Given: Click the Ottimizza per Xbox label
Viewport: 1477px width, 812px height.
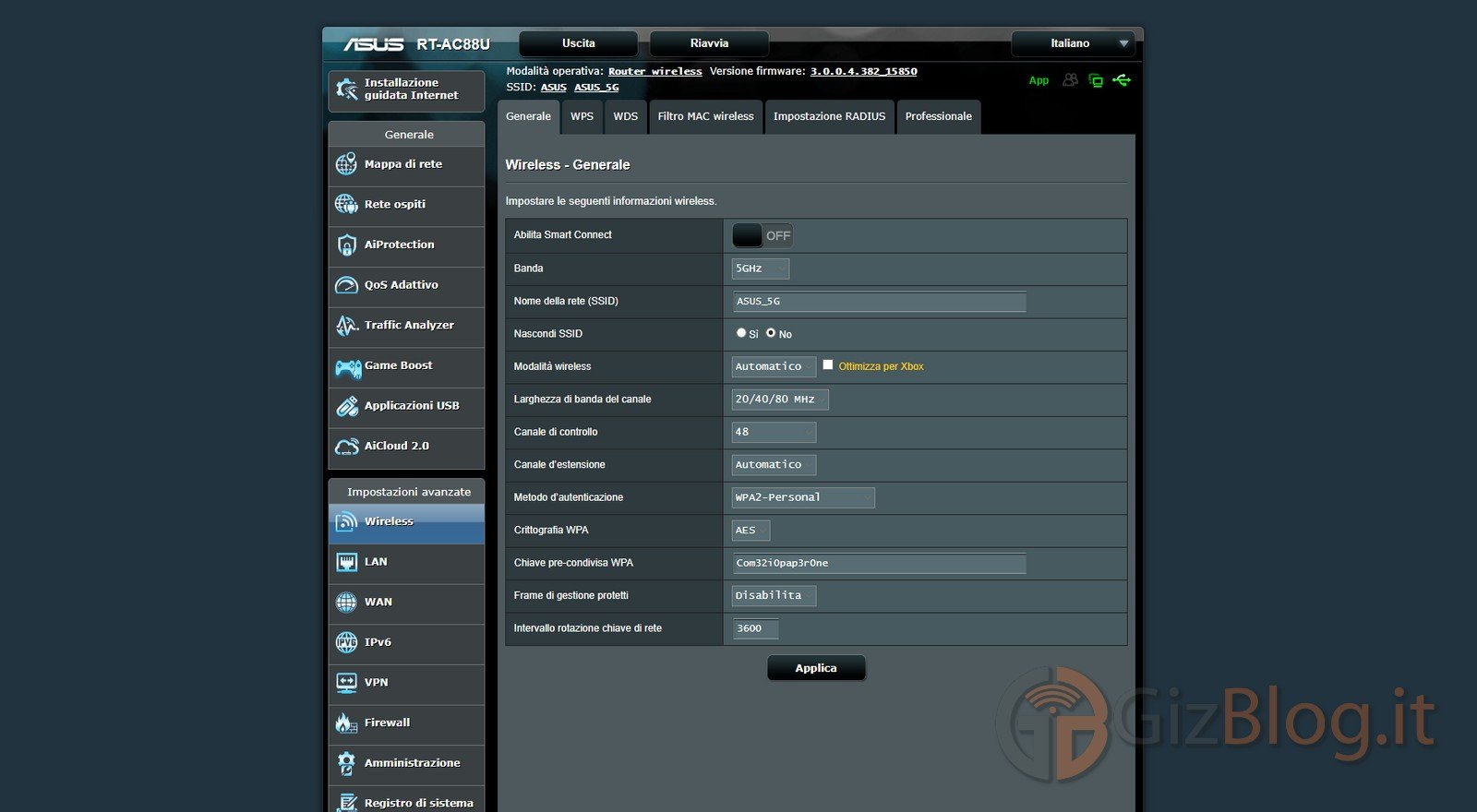Looking at the screenshot, I should [x=881, y=366].
